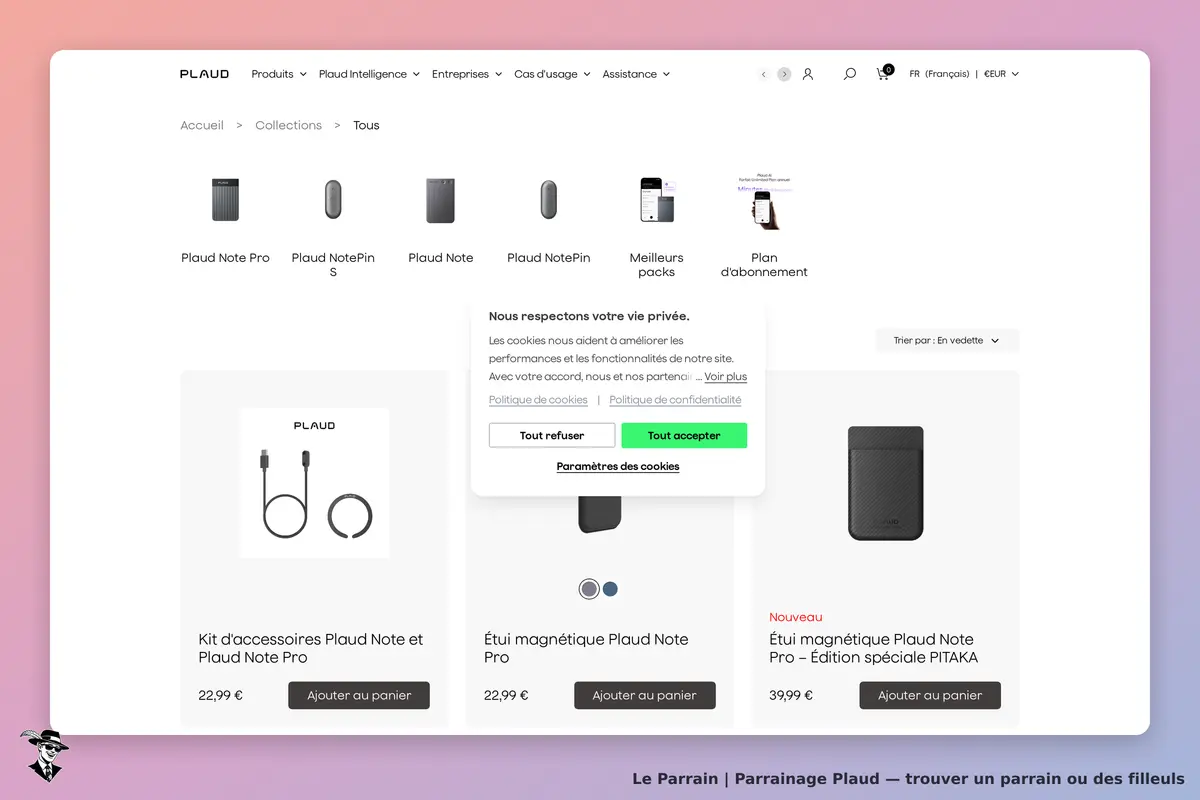Screen dimensions: 1200x800
Task: Open Politique de confidentialité link
Action: pyautogui.click(x=675, y=400)
